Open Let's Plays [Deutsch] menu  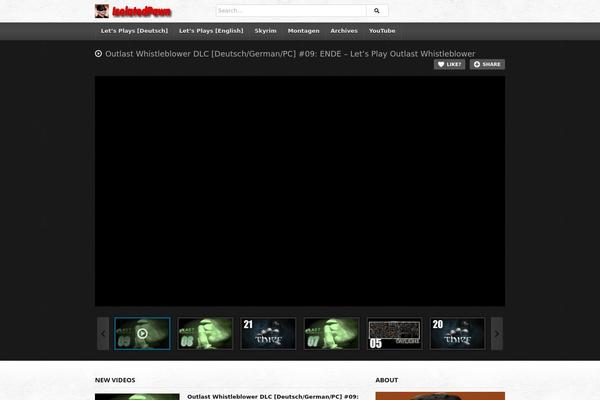(134, 31)
